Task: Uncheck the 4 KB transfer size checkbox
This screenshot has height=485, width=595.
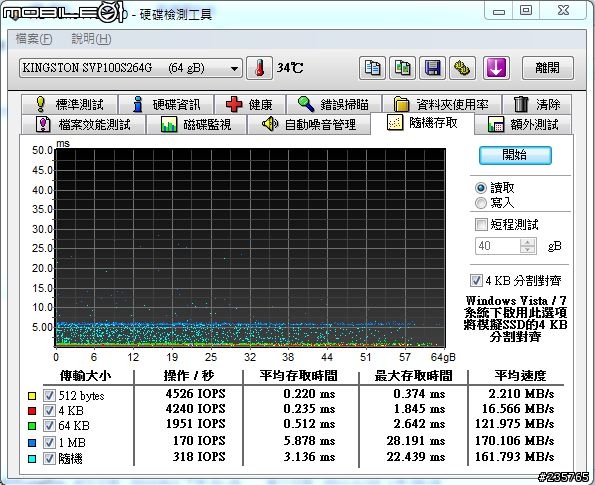Action: 49,410
